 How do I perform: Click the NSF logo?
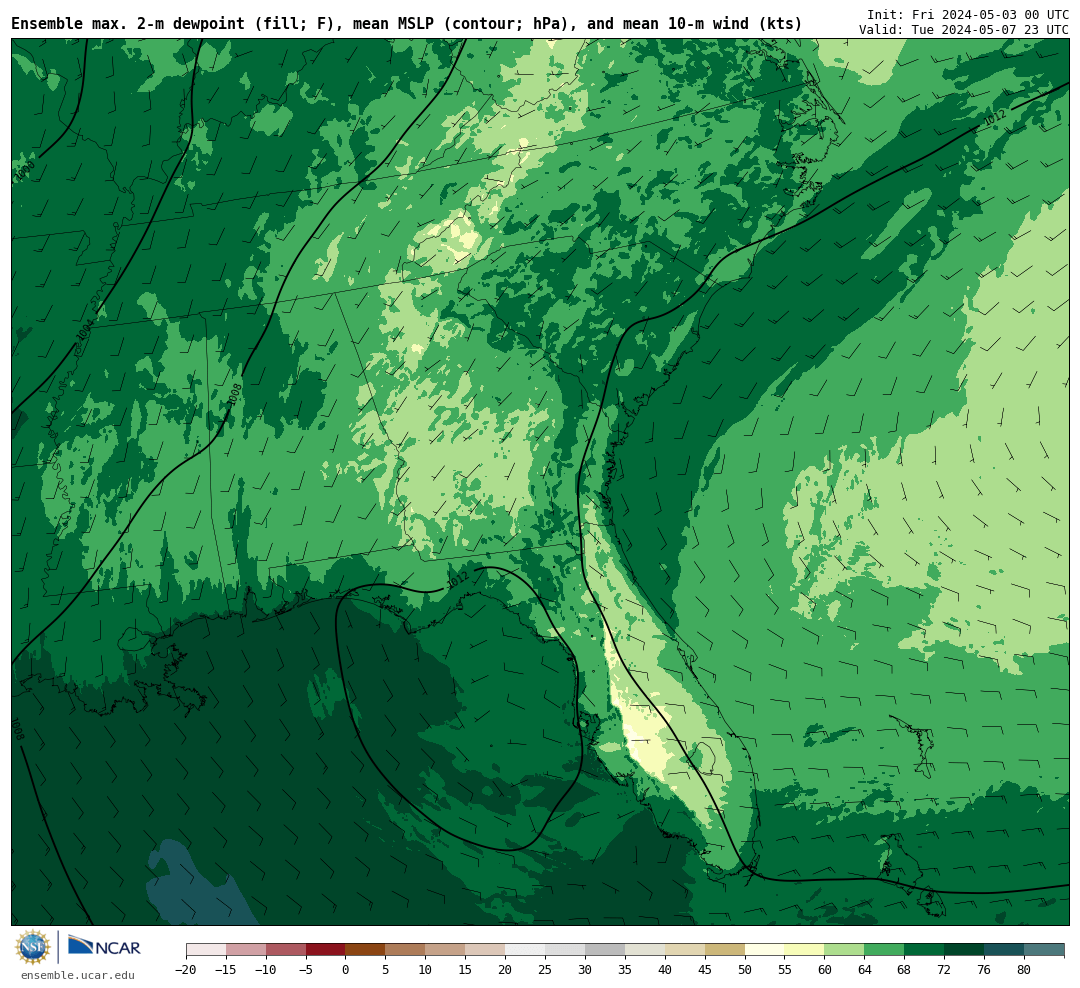click(32, 947)
